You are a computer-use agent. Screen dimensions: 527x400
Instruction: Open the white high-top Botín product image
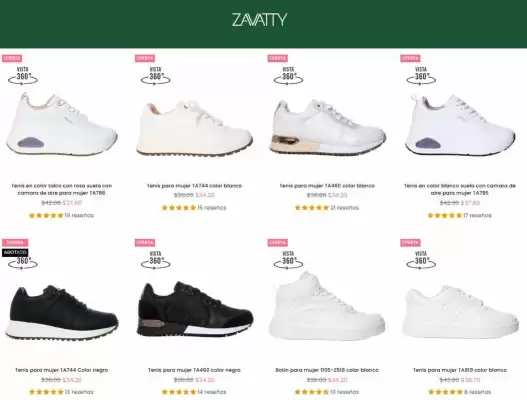327,305
